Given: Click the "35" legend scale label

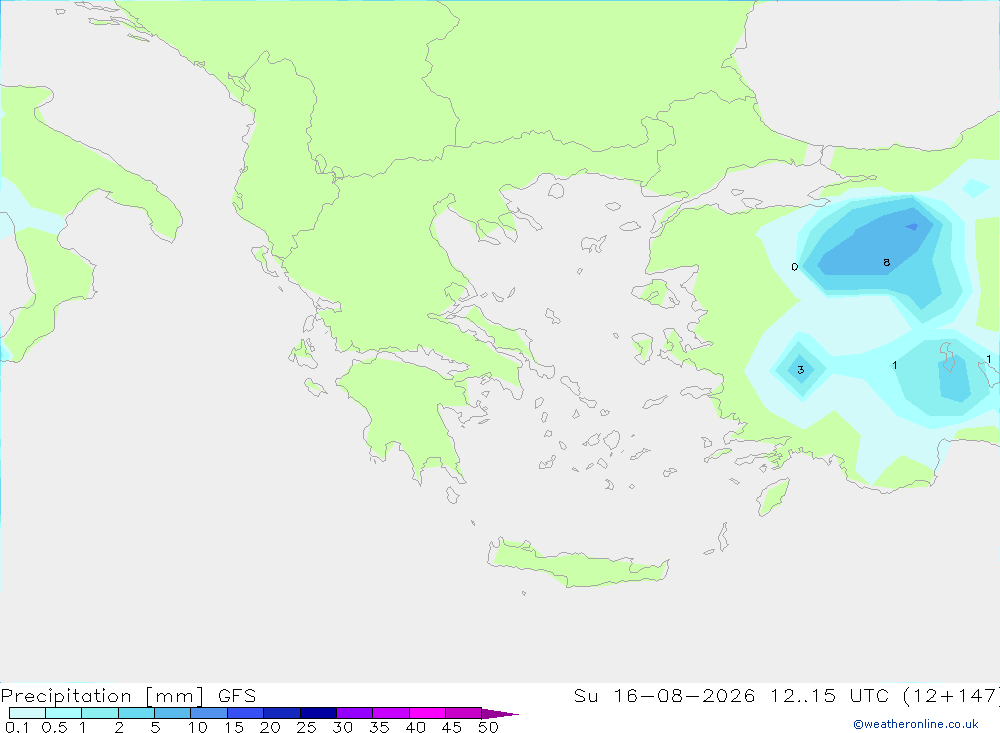Looking at the screenshot, I should pos(379,727).
